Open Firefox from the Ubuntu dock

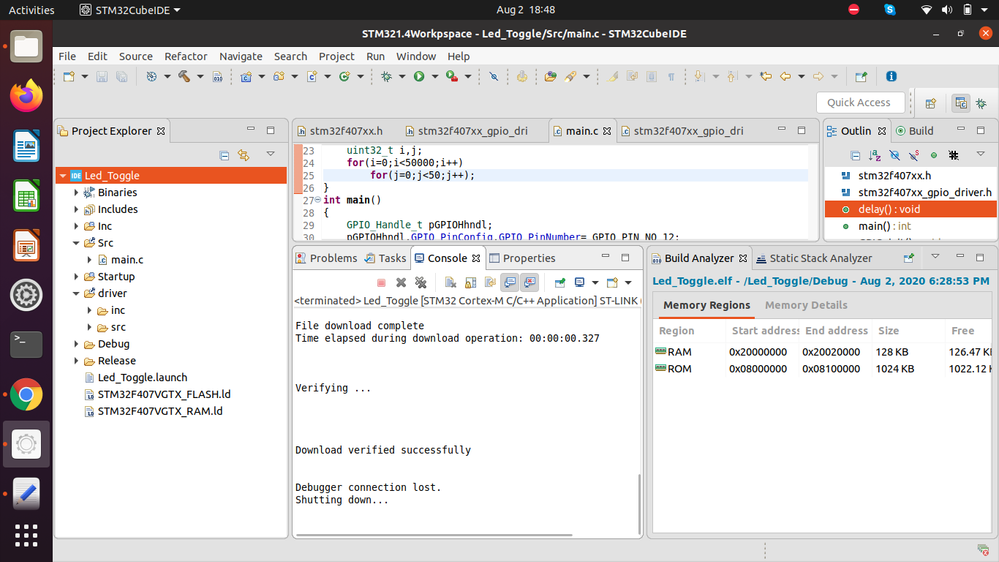pos(26,96)
